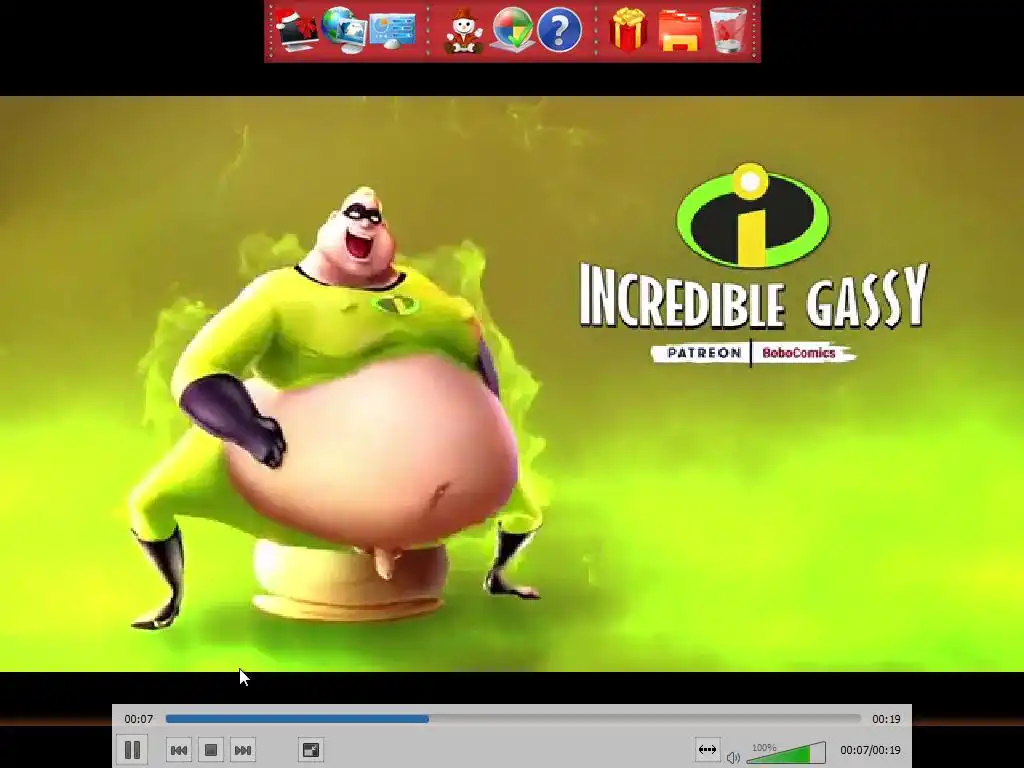Seek on the blue progress bar
The image size is (1024, 768).
tap(513, 719)
